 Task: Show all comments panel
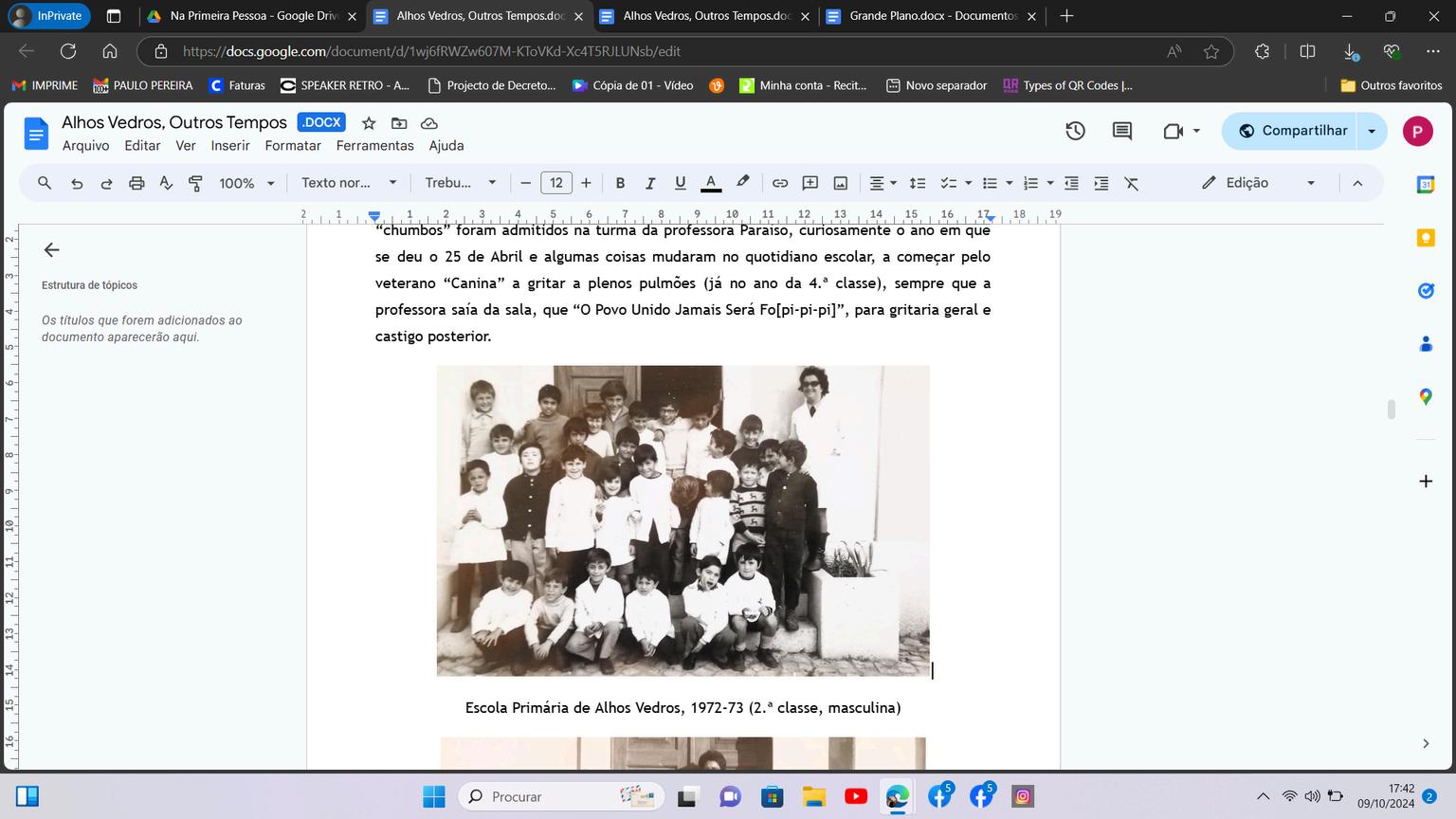pyautogui.click(x=1122, y=131)
